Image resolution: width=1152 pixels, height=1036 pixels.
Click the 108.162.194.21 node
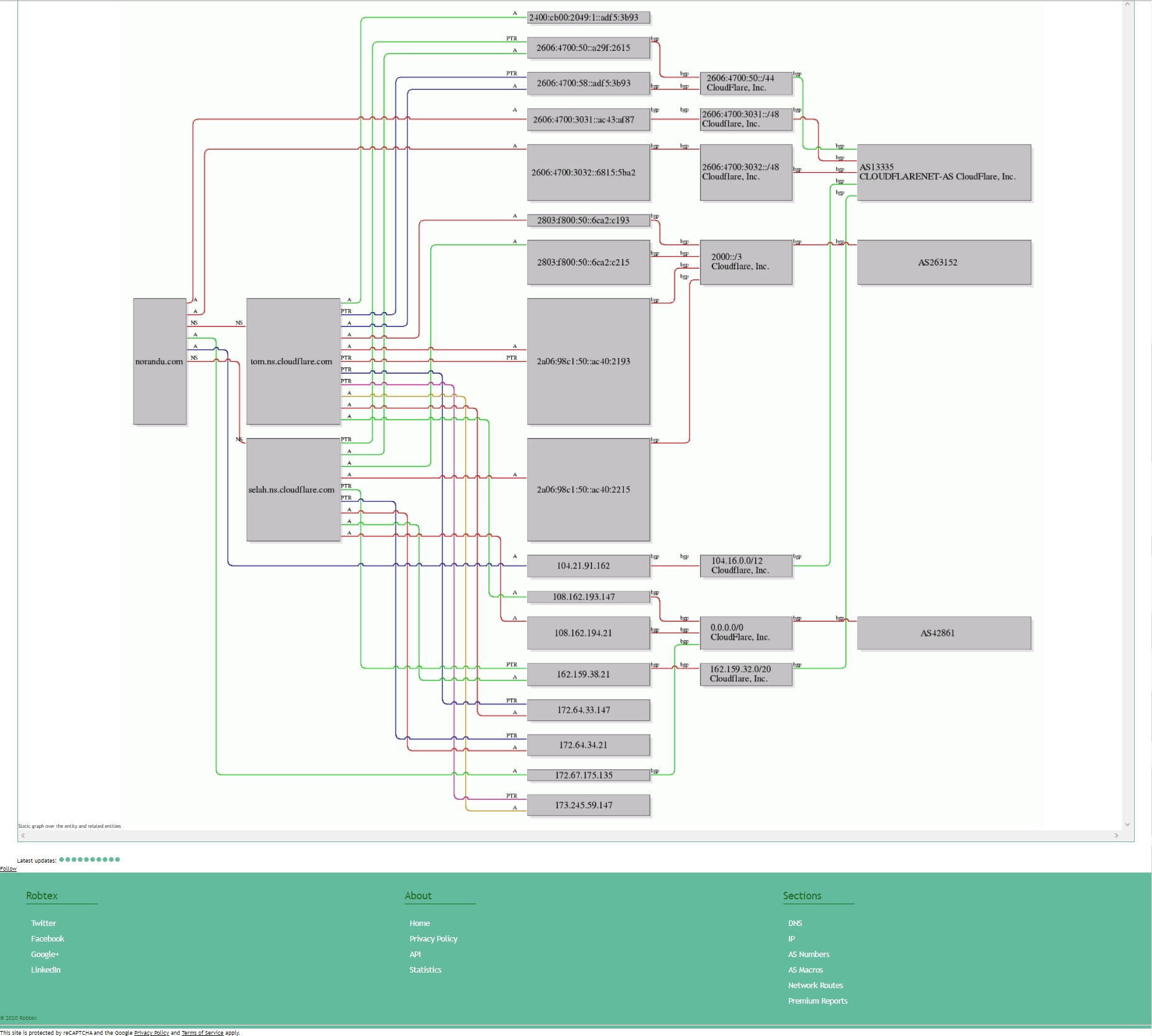589,633
